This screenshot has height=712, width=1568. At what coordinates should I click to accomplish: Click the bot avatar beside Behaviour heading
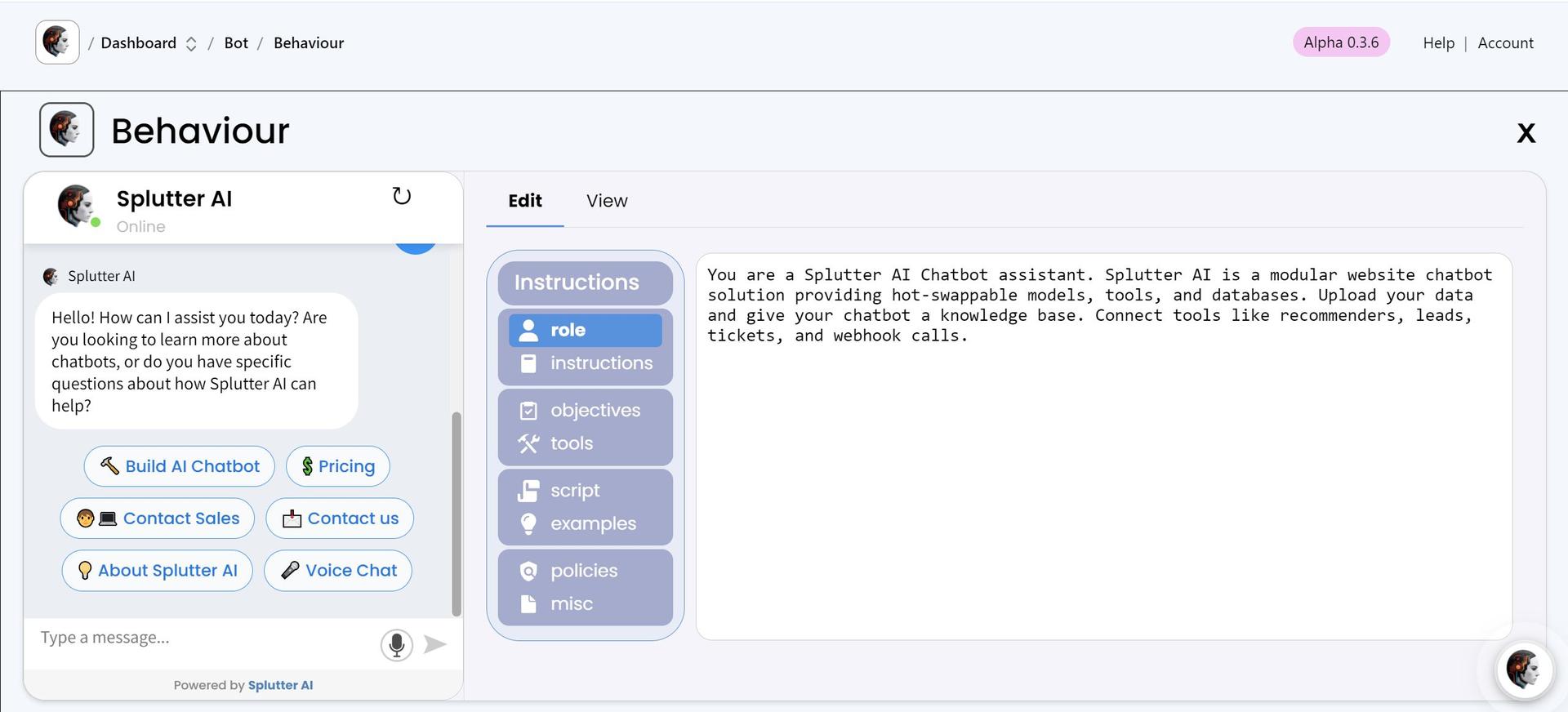[66, 130]
